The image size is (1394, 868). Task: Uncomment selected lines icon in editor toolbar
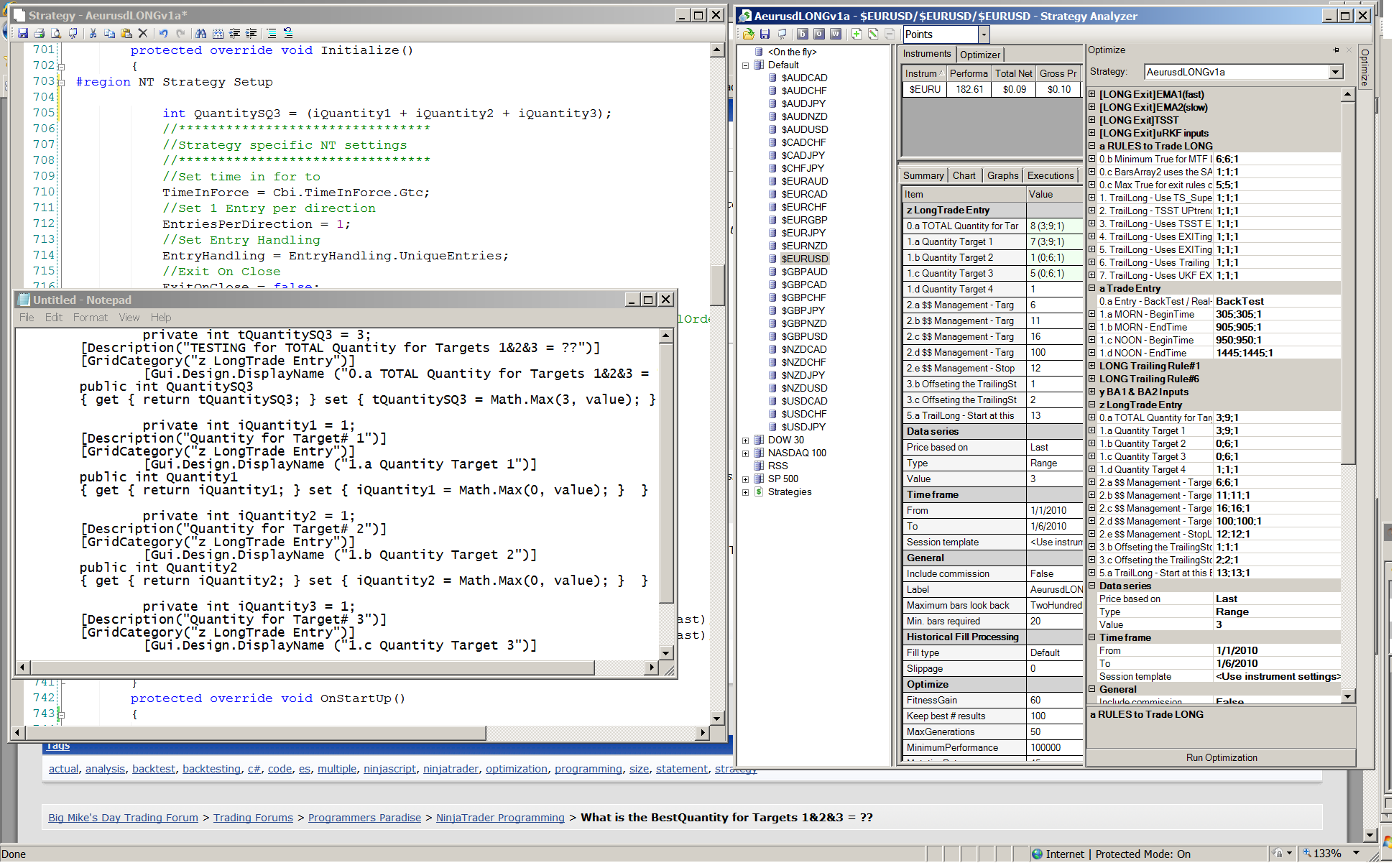pyautogui.click(x=288, y=33)
